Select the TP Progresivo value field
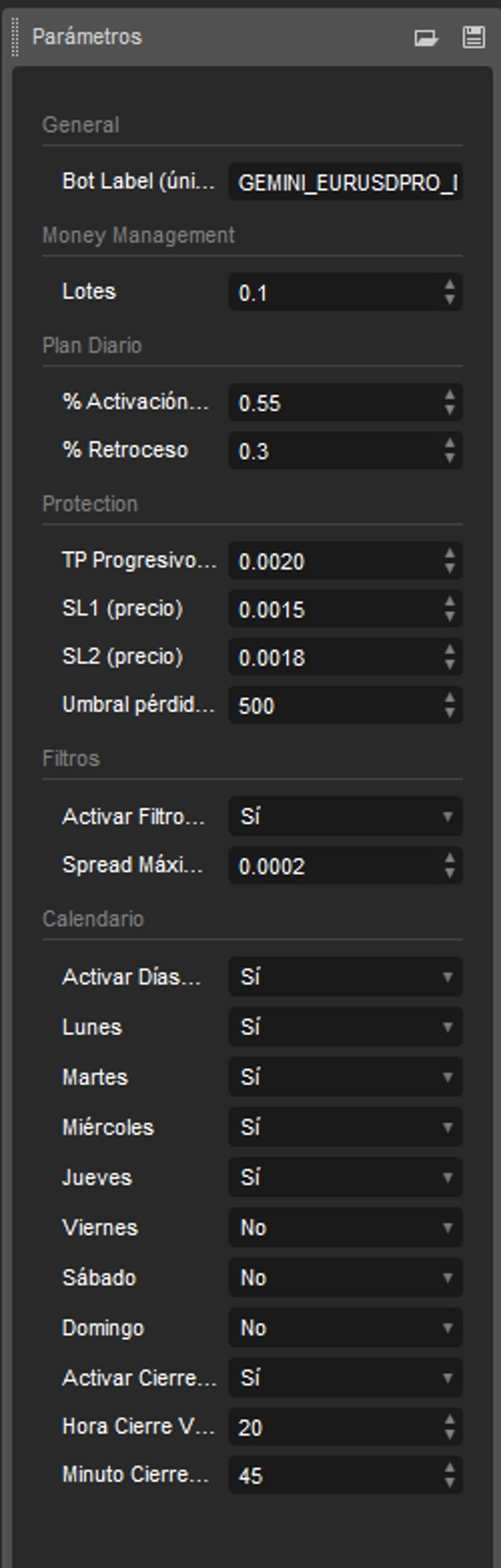This screenshot has width=501, height=1568. click(x=334, y=561)
